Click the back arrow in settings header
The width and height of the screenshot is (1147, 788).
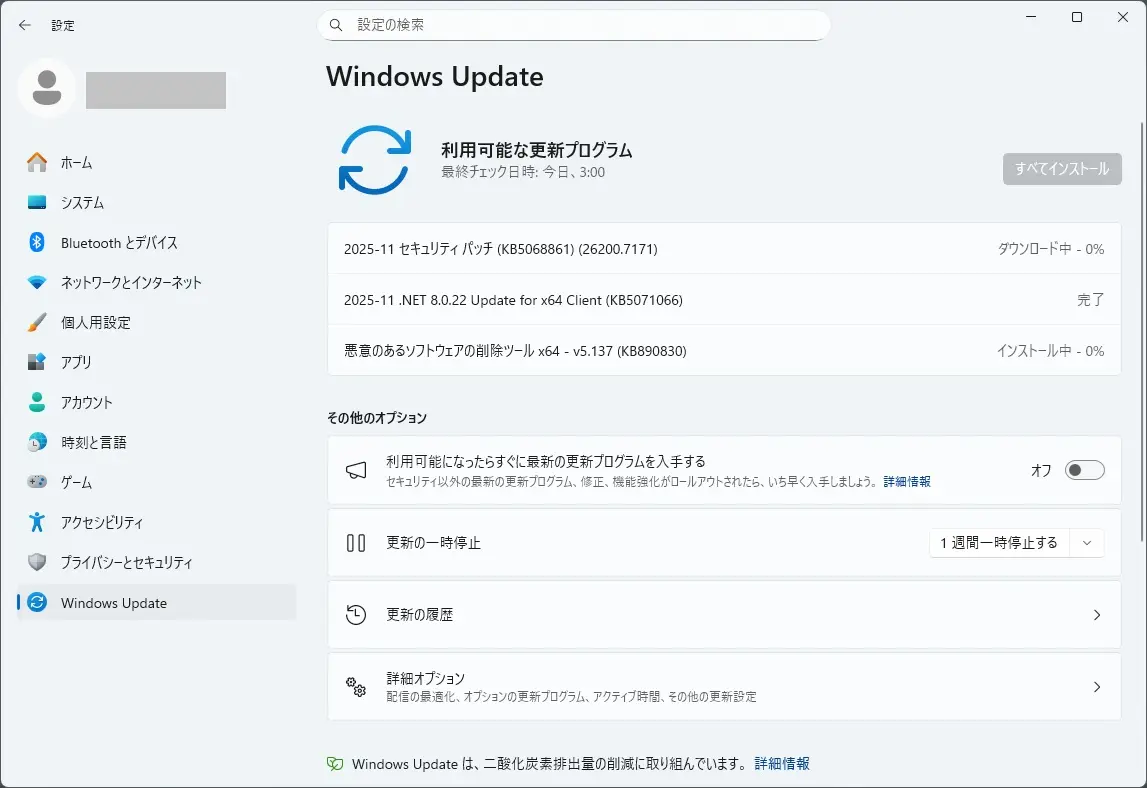pos(25,25)
